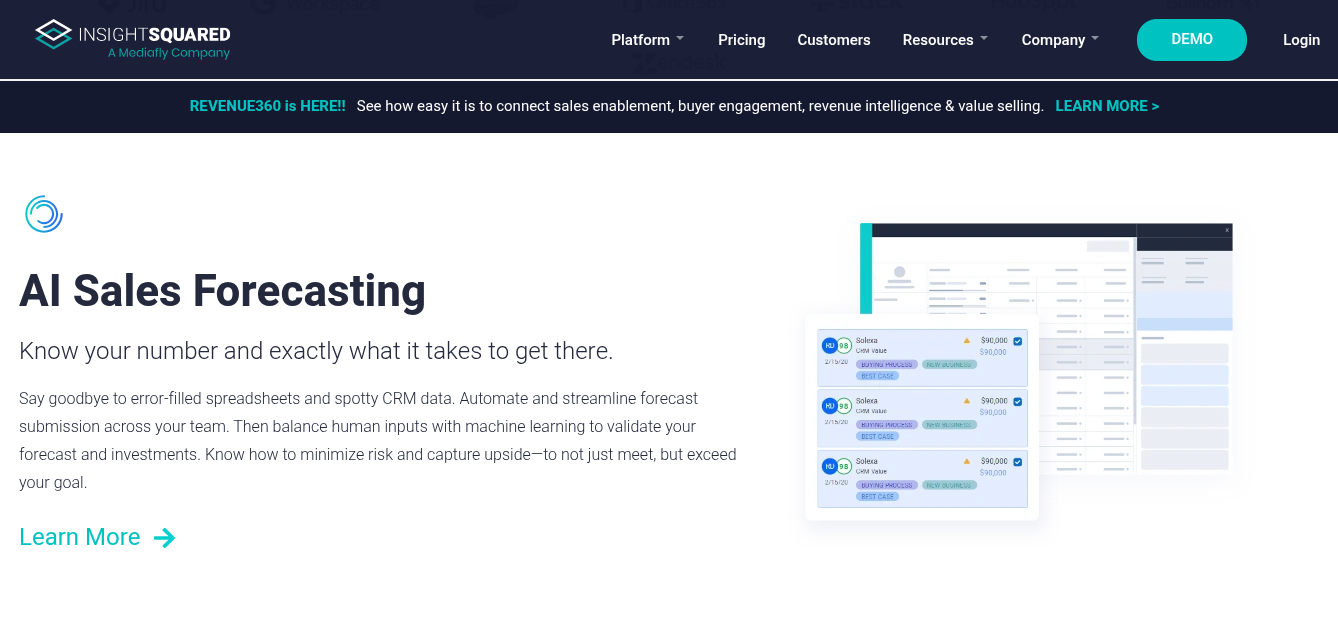Select Pricing in the navigation bar
Screen dimensions: 1338x618
[741, 40]
